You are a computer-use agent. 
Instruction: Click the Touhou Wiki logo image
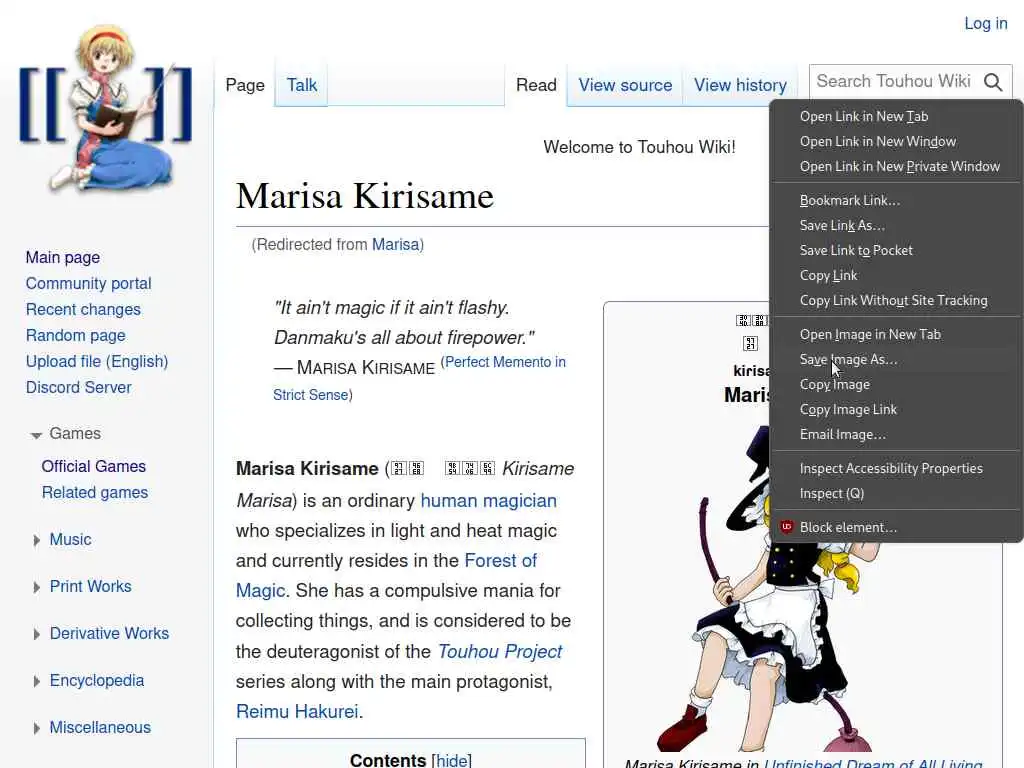(x=106, y=108)
